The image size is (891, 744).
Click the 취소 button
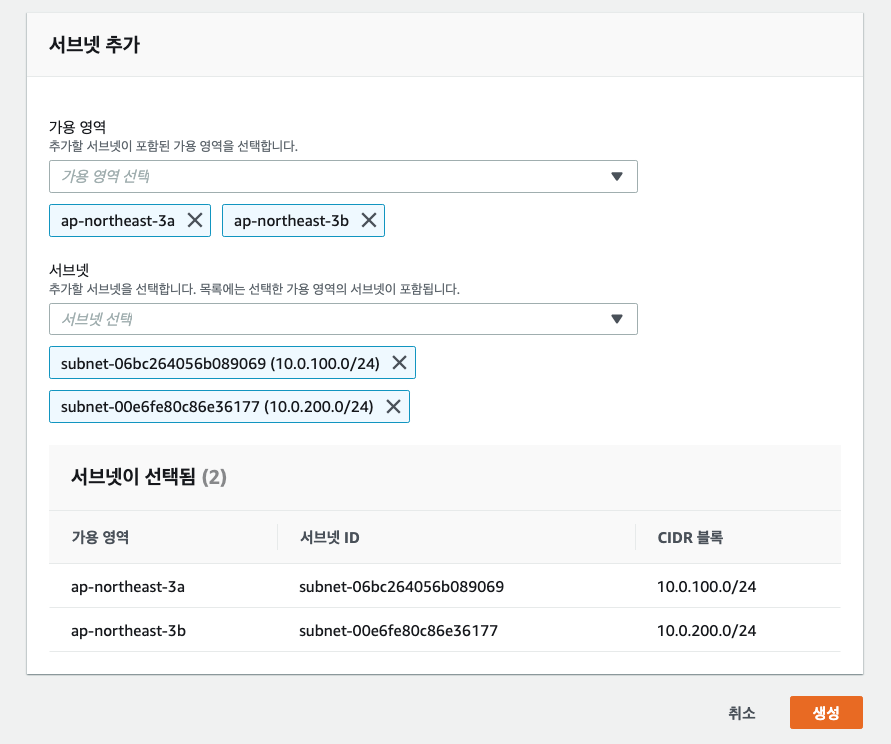742,713
